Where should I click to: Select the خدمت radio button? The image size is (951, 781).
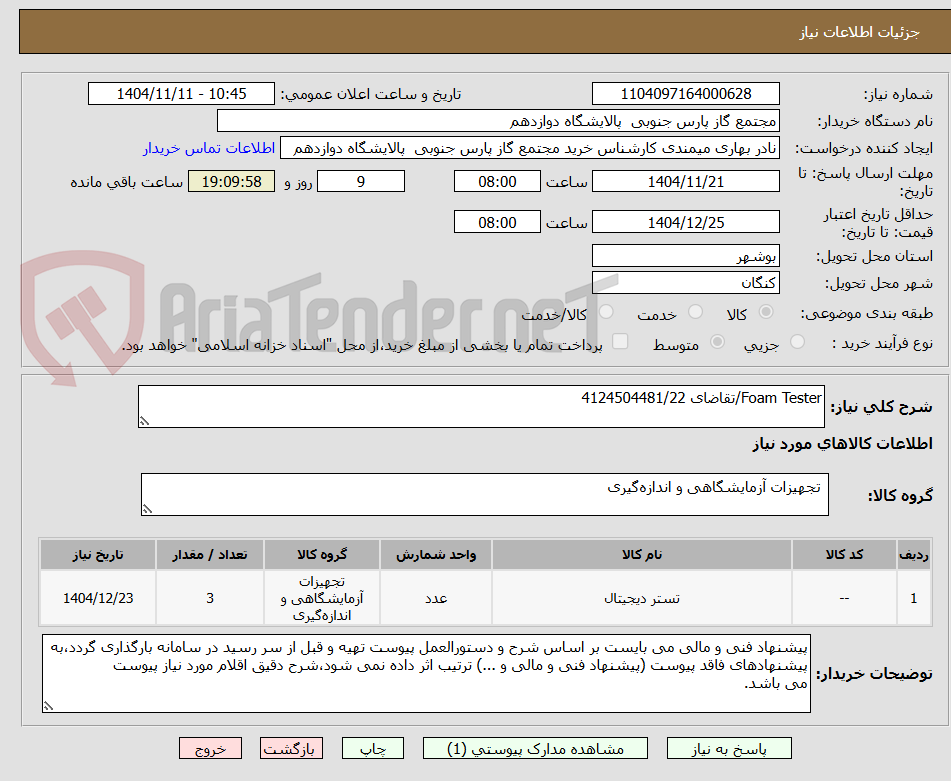point(696,312)
